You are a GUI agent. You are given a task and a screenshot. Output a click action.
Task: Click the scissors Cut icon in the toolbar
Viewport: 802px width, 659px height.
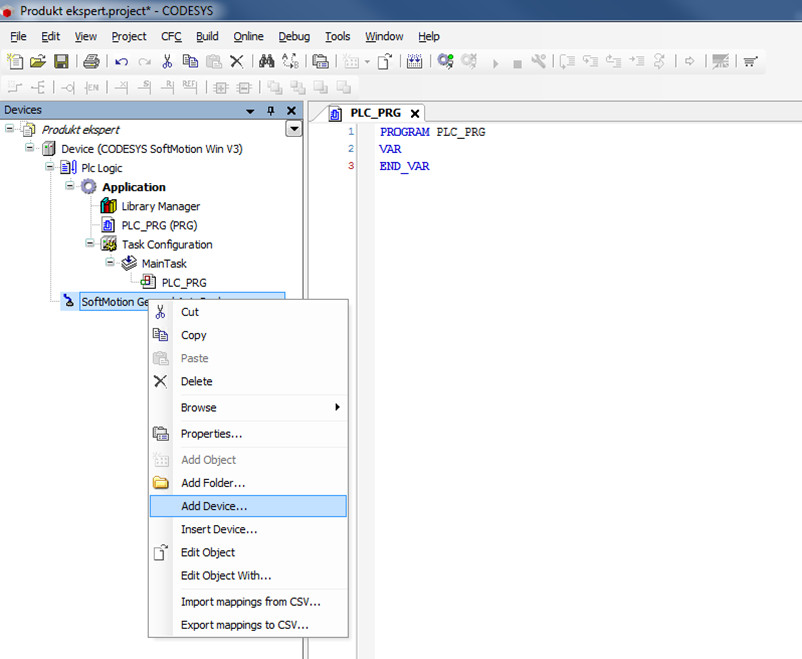pos(167,61)
